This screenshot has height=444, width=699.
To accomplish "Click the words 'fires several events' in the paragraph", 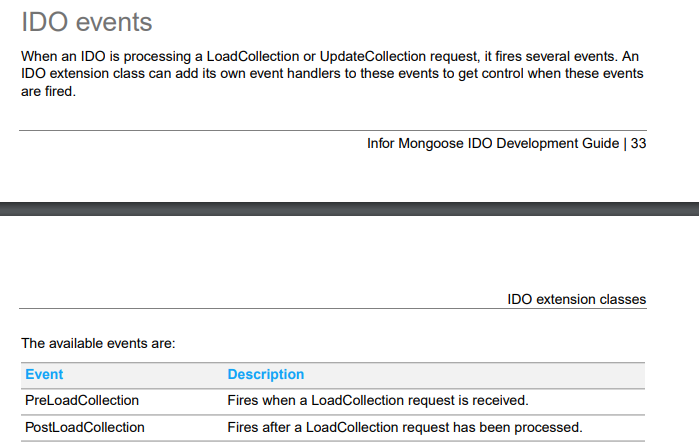I will coord(555,57).
